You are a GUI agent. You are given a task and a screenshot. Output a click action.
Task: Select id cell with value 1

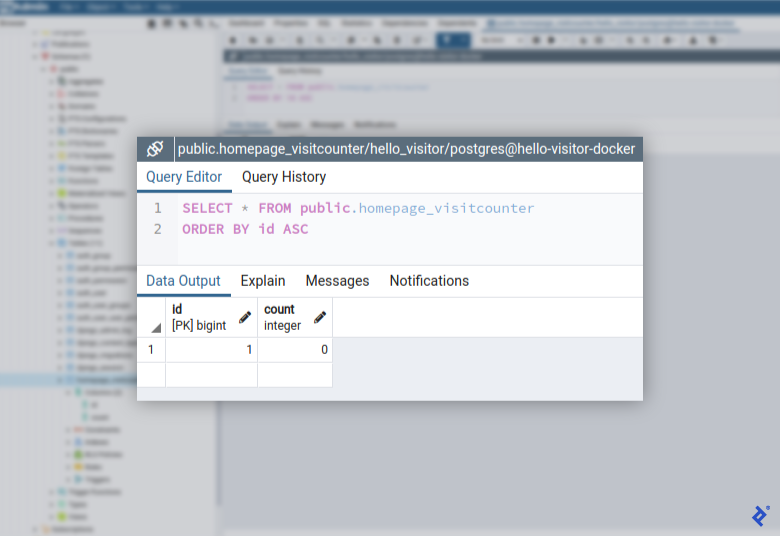tap(211, 350)
